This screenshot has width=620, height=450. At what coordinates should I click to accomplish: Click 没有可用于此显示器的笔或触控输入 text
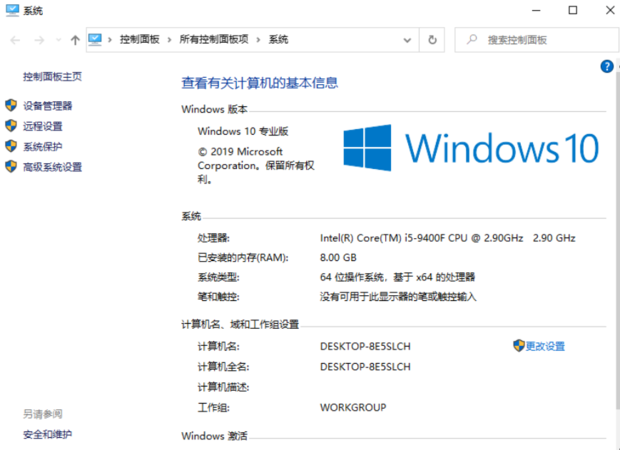click(x=398, y=297)
